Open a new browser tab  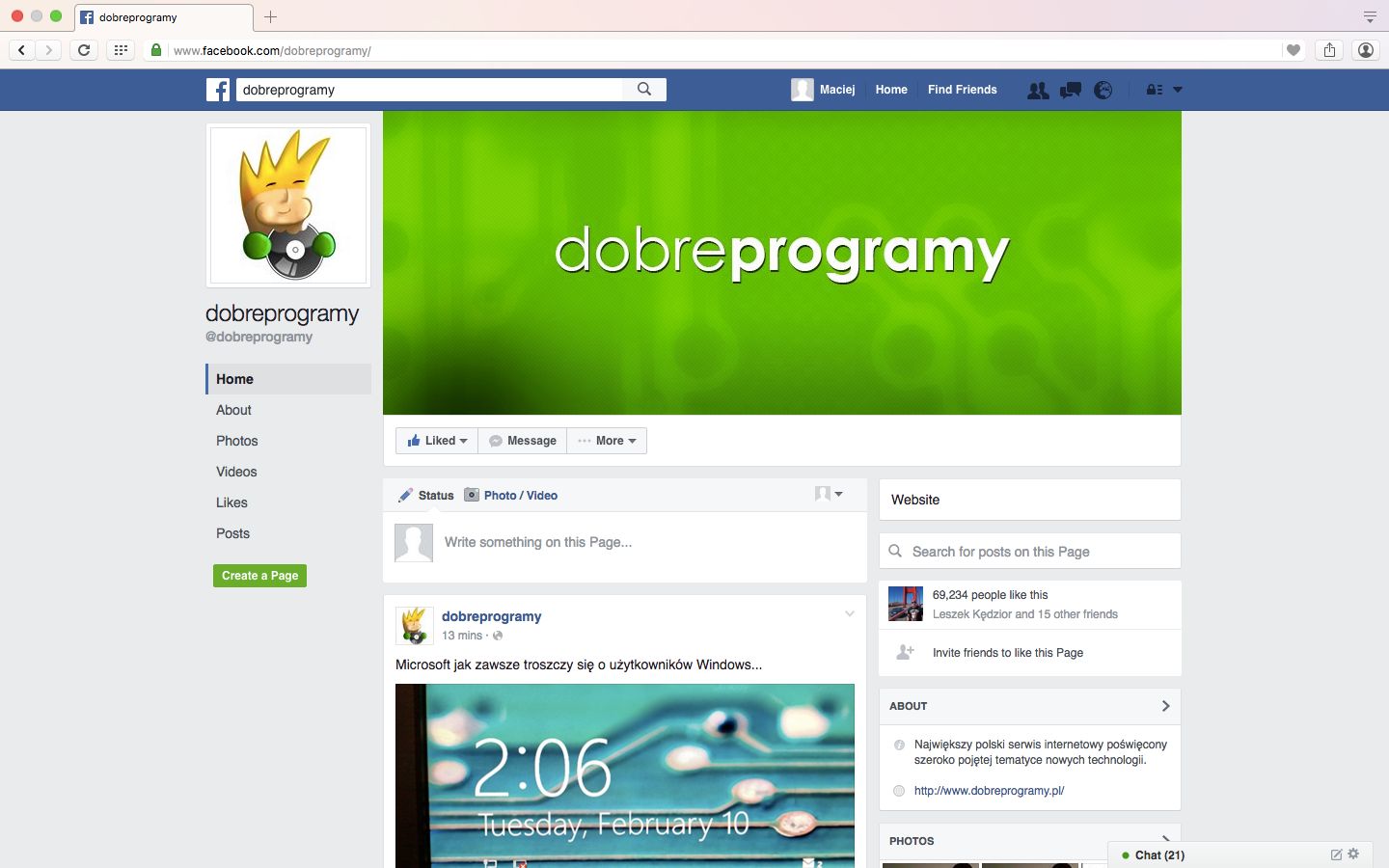(x=270, y=16)
